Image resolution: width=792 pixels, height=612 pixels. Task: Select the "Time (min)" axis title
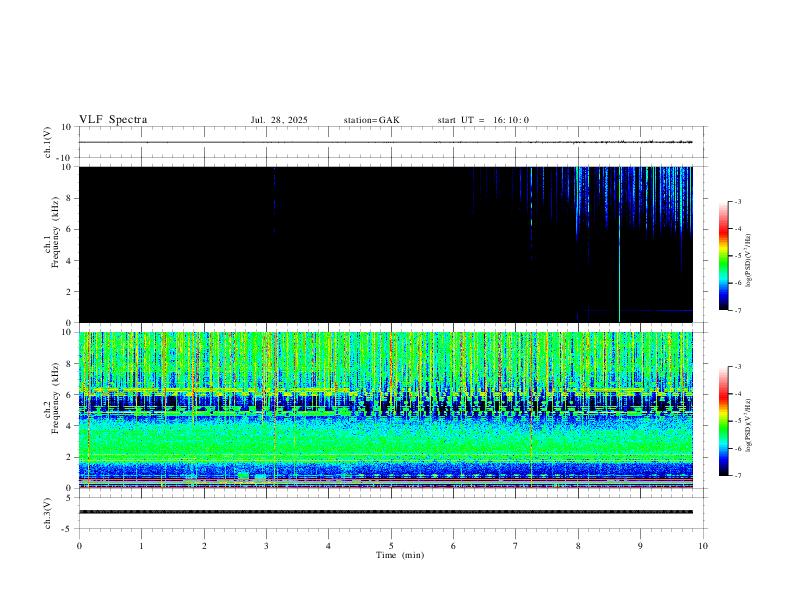400,555
